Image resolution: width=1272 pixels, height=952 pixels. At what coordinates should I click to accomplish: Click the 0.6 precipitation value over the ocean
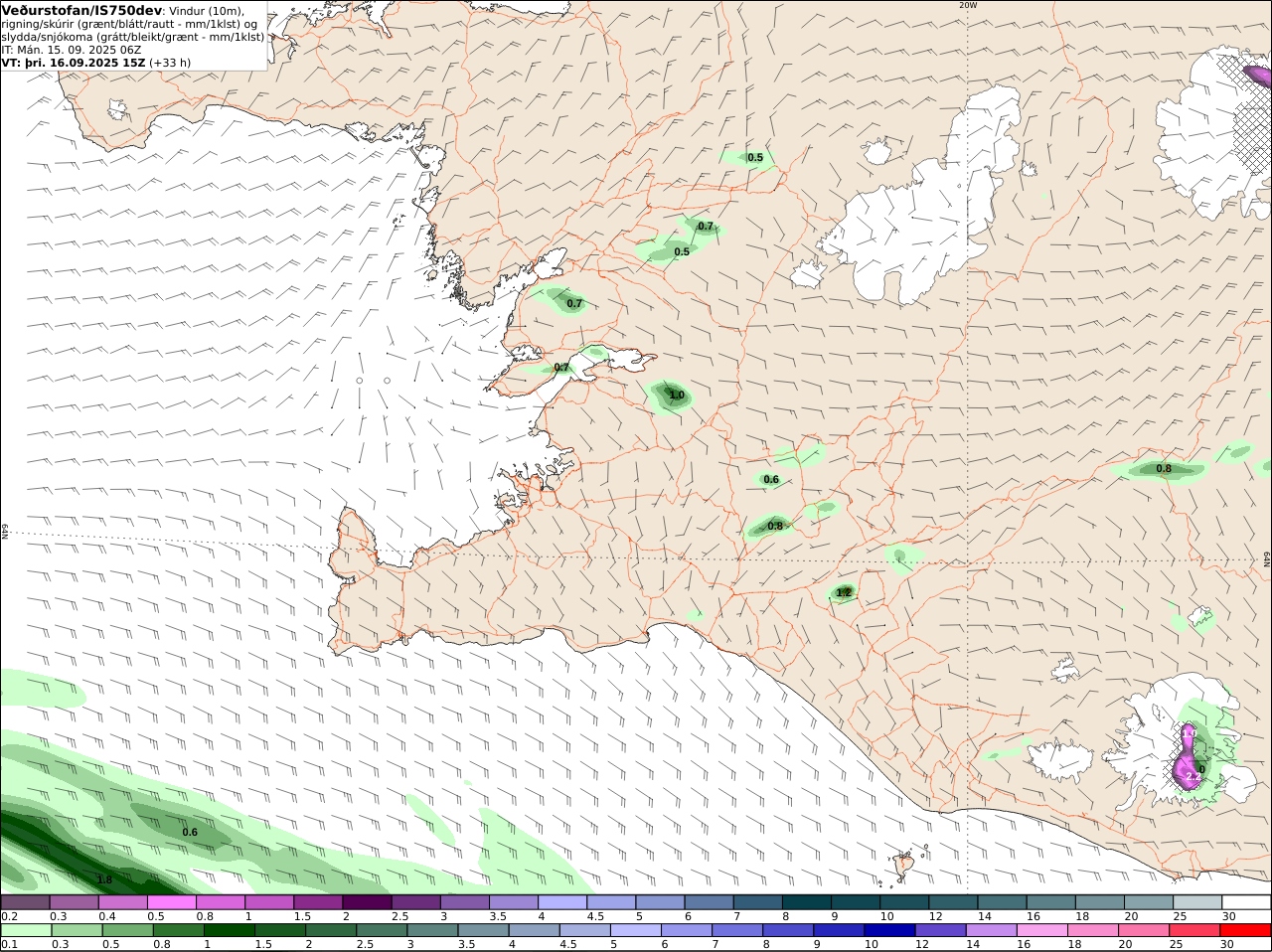pos(190,832)
